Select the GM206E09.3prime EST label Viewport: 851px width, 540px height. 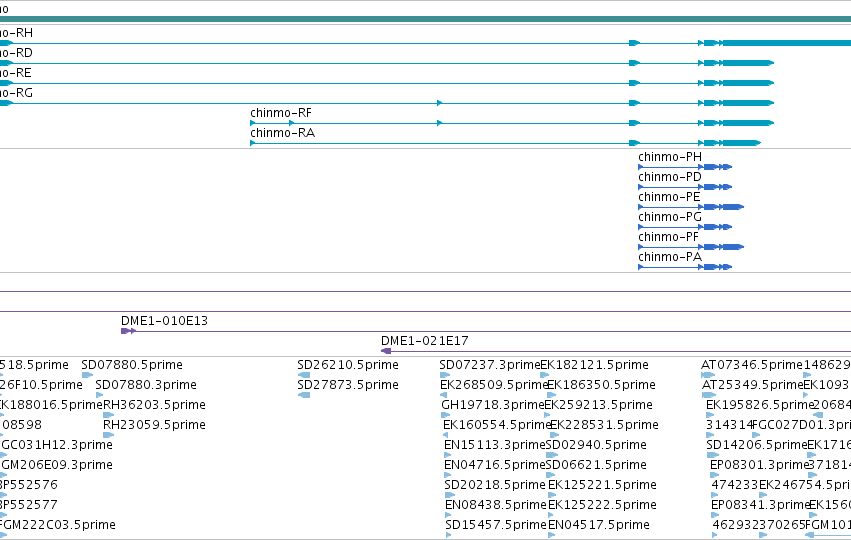tap(57, 465)
